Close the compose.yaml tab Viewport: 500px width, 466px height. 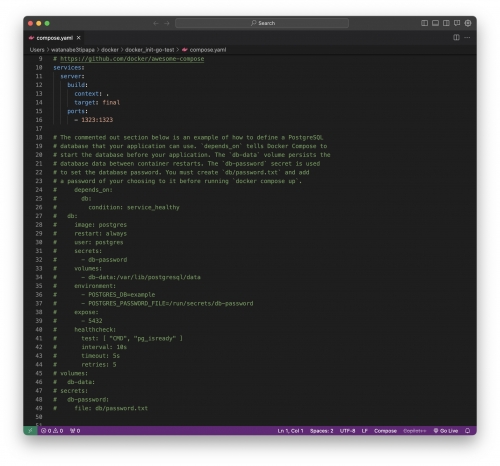tap(79, 38)
